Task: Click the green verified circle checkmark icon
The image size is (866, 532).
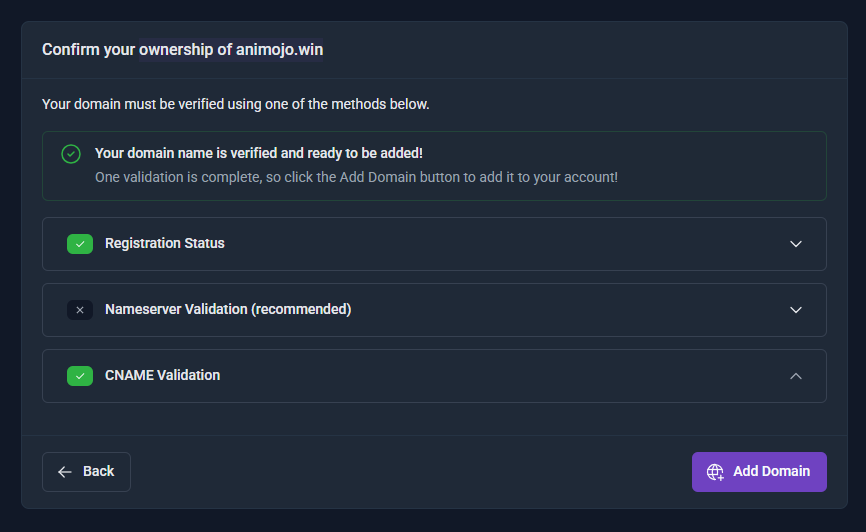Action: pyautogui.click(x=70, y=154)
